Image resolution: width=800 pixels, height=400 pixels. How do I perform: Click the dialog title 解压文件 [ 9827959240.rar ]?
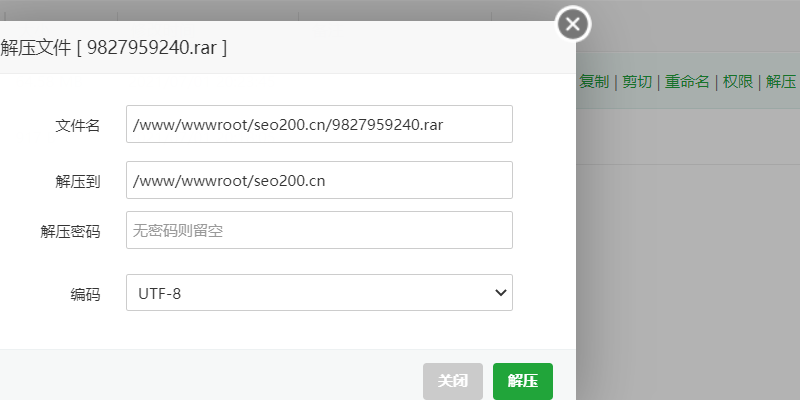(x=113, y=47)
